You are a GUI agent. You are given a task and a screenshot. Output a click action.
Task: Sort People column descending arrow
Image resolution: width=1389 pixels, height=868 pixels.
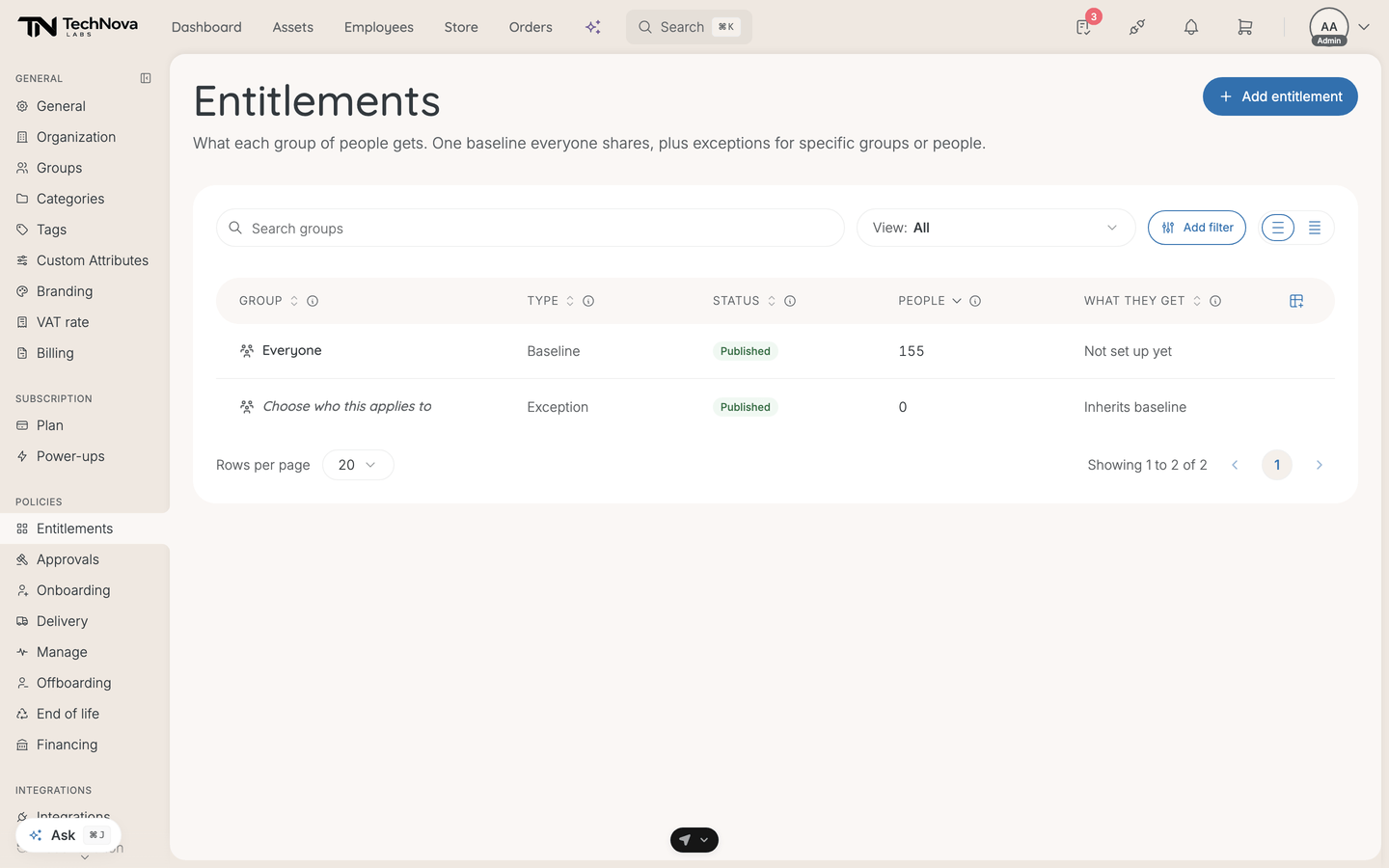[x=957, y=301]
